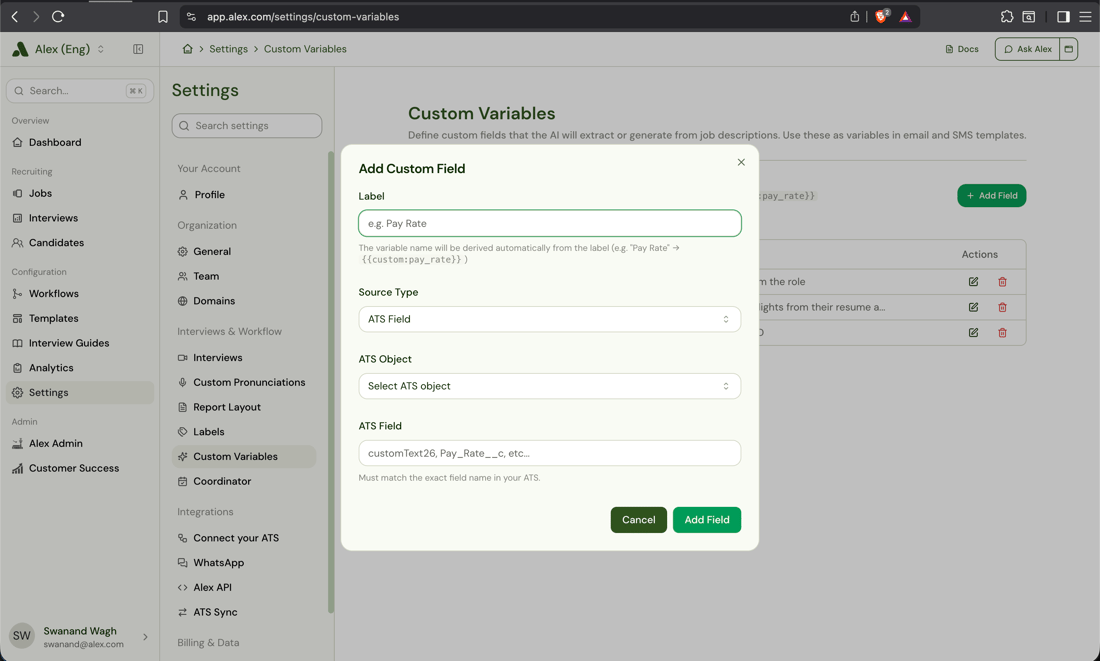The image size is (1100, 661).
Task: Edit the third variable row
Action: click(x=973, y=333)
